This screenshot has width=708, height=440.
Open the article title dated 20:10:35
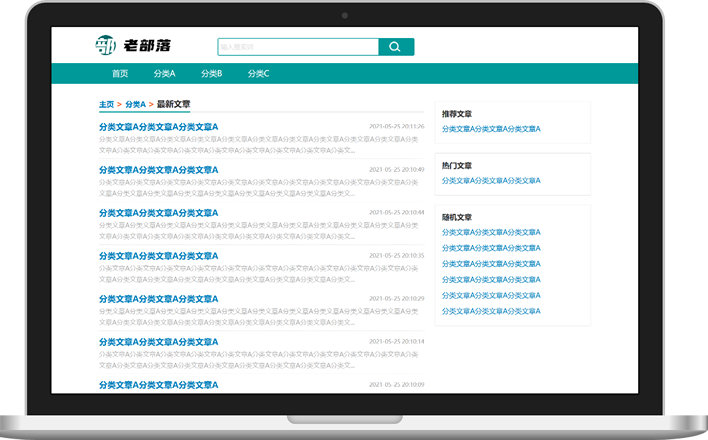(x=158, y=256)
